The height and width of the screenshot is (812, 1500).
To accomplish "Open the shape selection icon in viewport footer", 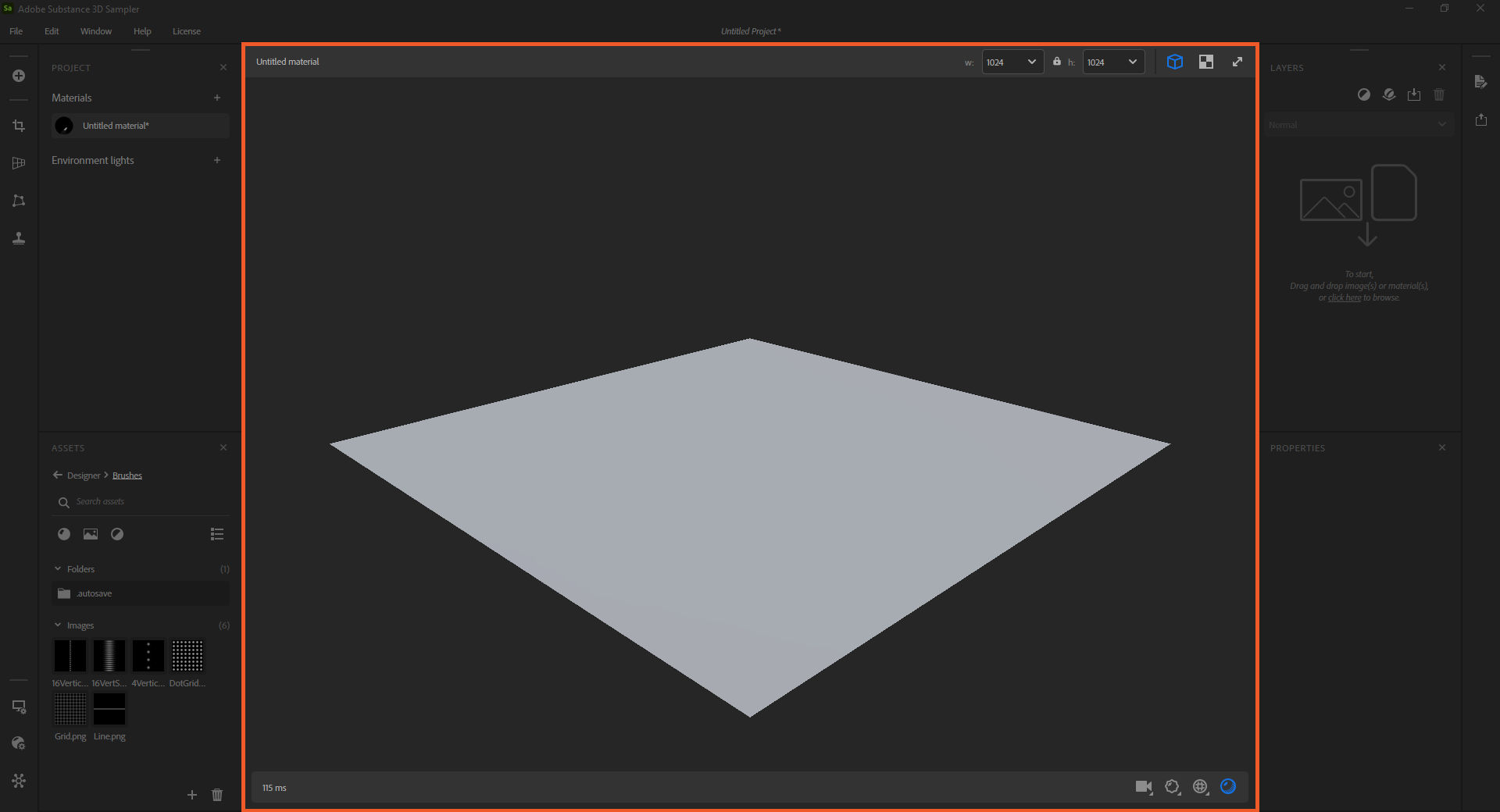I will (x=1172, y=787).
